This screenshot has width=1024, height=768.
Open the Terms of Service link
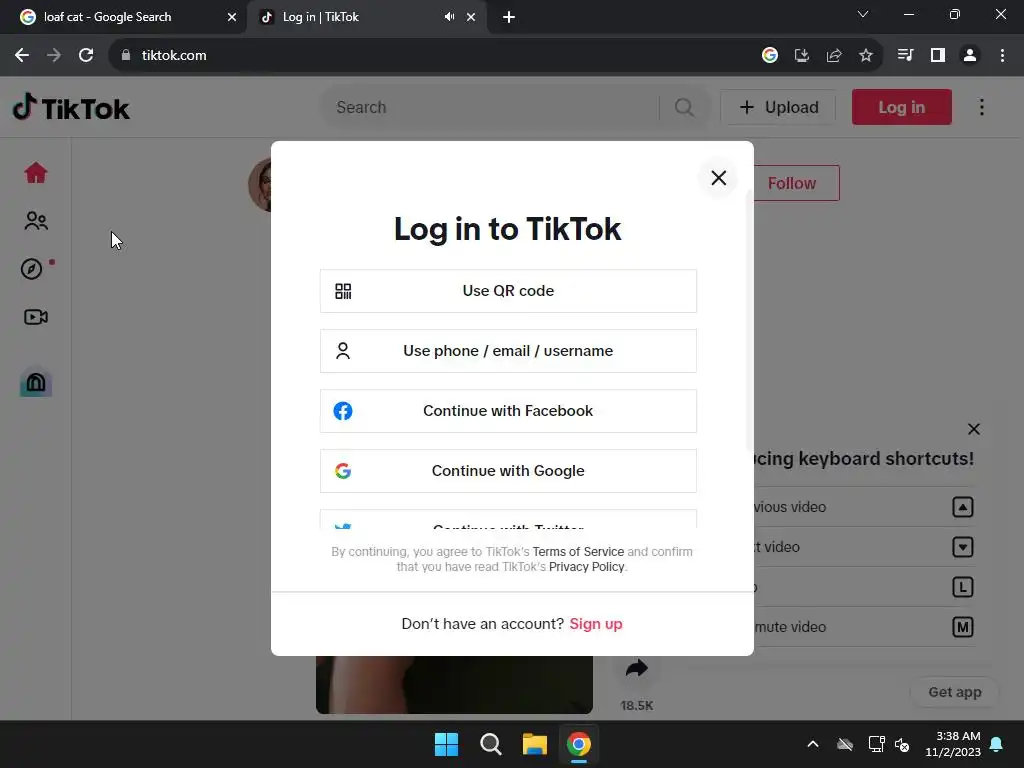click(578, 551)
